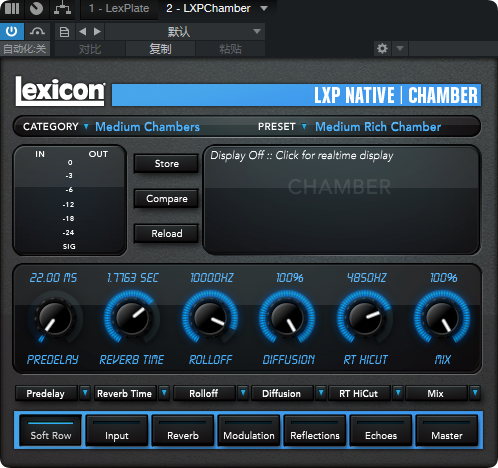Click the Reload button
This screenshot has height=468, width=498.
(166, 233)
